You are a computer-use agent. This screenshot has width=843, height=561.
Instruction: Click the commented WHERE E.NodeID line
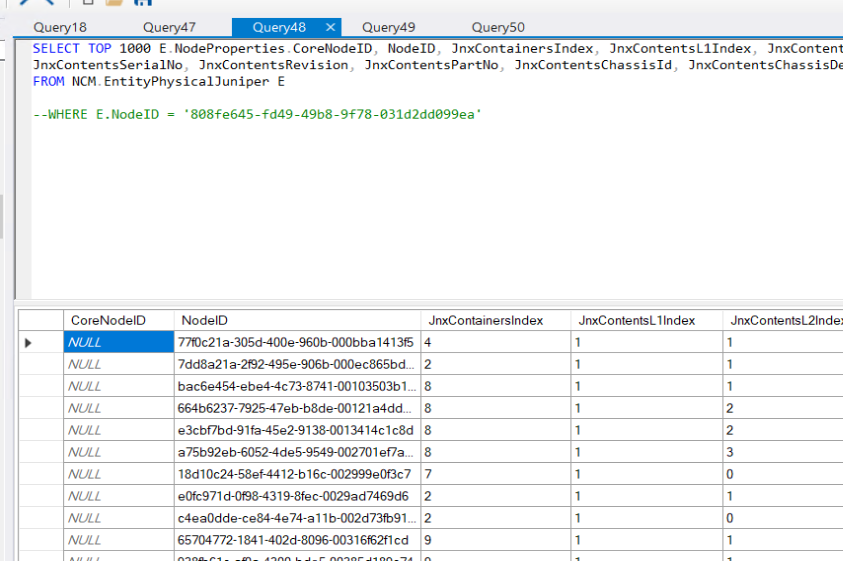pyautogui.click(x=257, y=115)
